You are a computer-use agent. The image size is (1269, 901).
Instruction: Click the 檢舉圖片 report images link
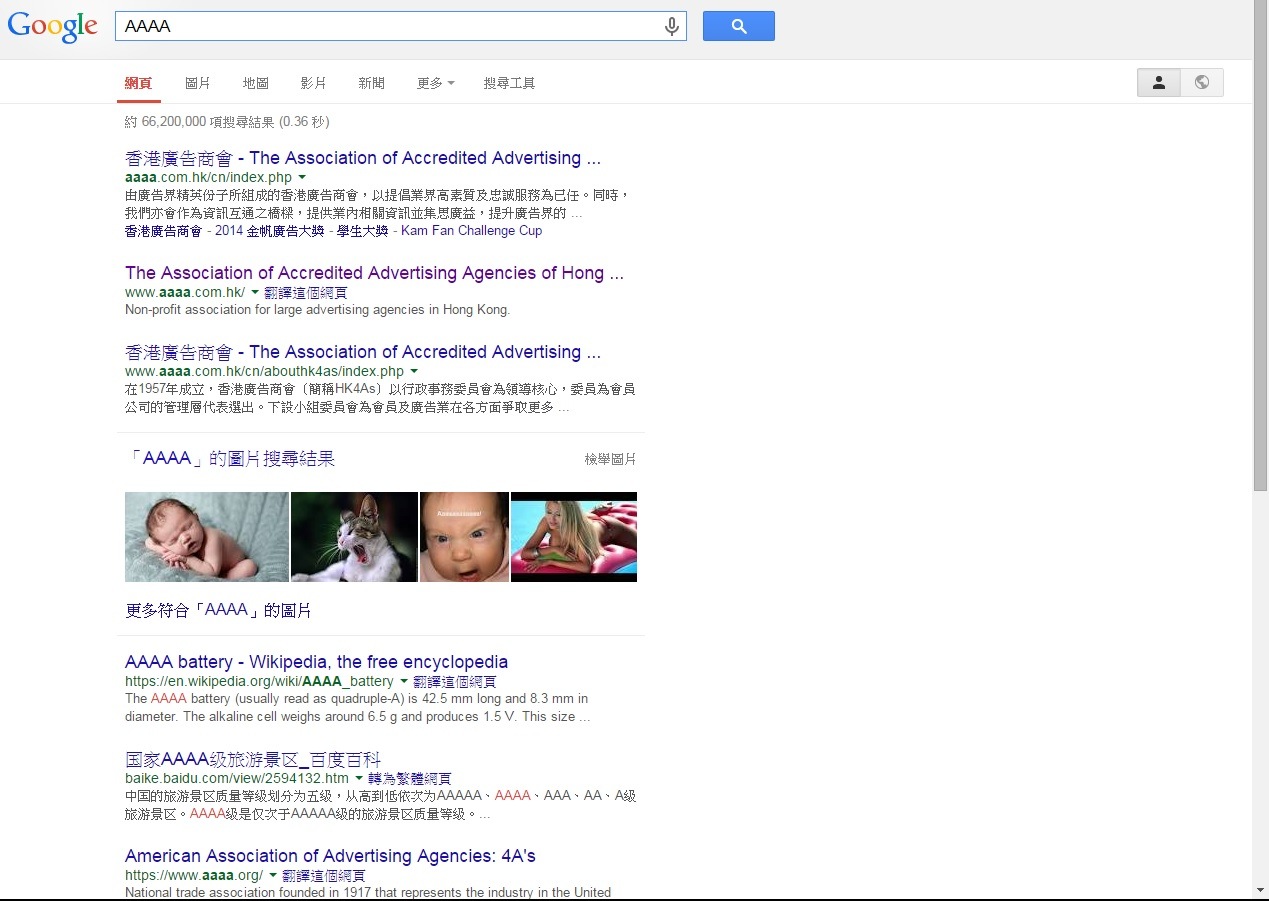610,459
